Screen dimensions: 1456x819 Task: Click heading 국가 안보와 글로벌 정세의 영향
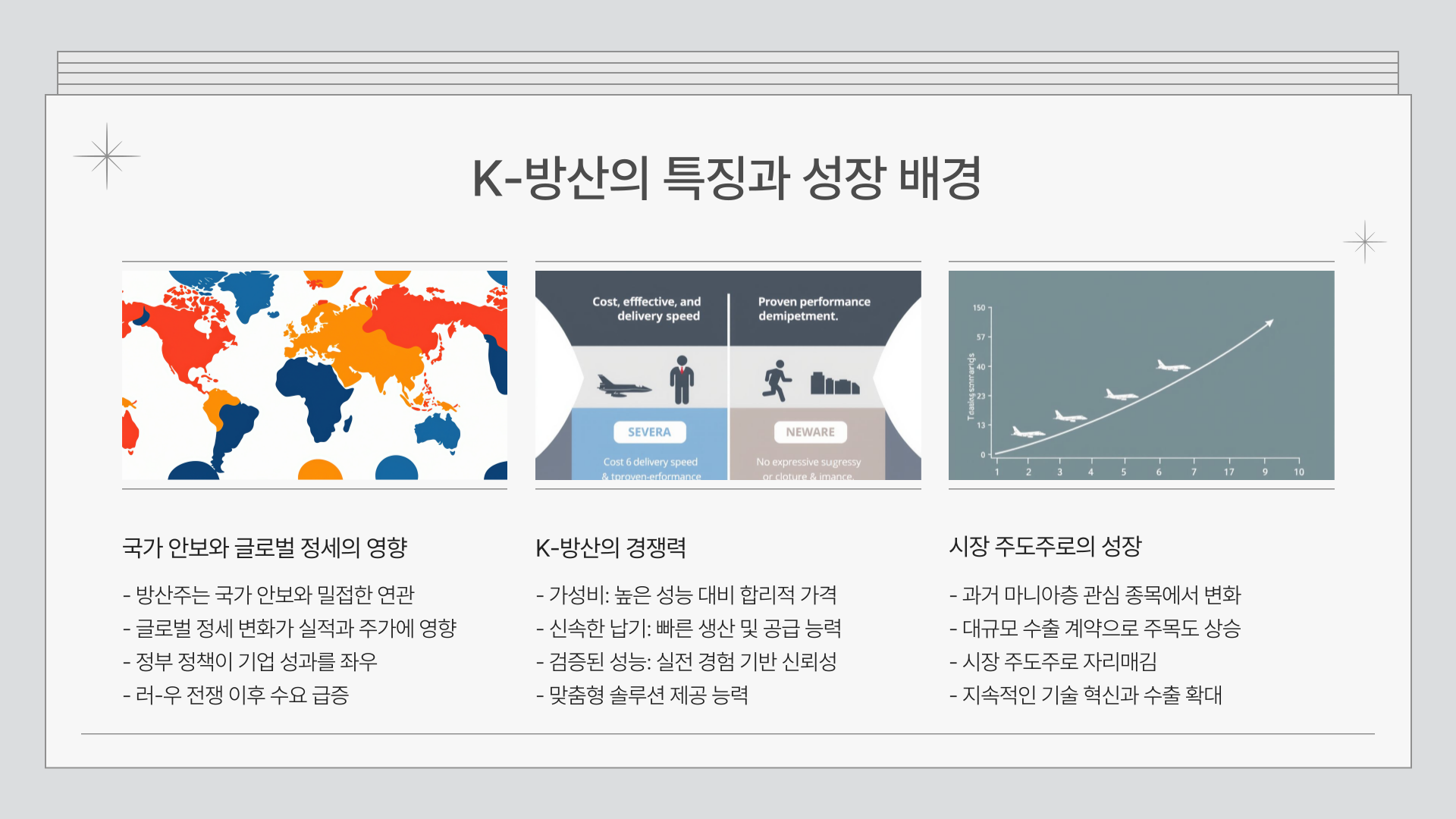click(x=265, y=548)
